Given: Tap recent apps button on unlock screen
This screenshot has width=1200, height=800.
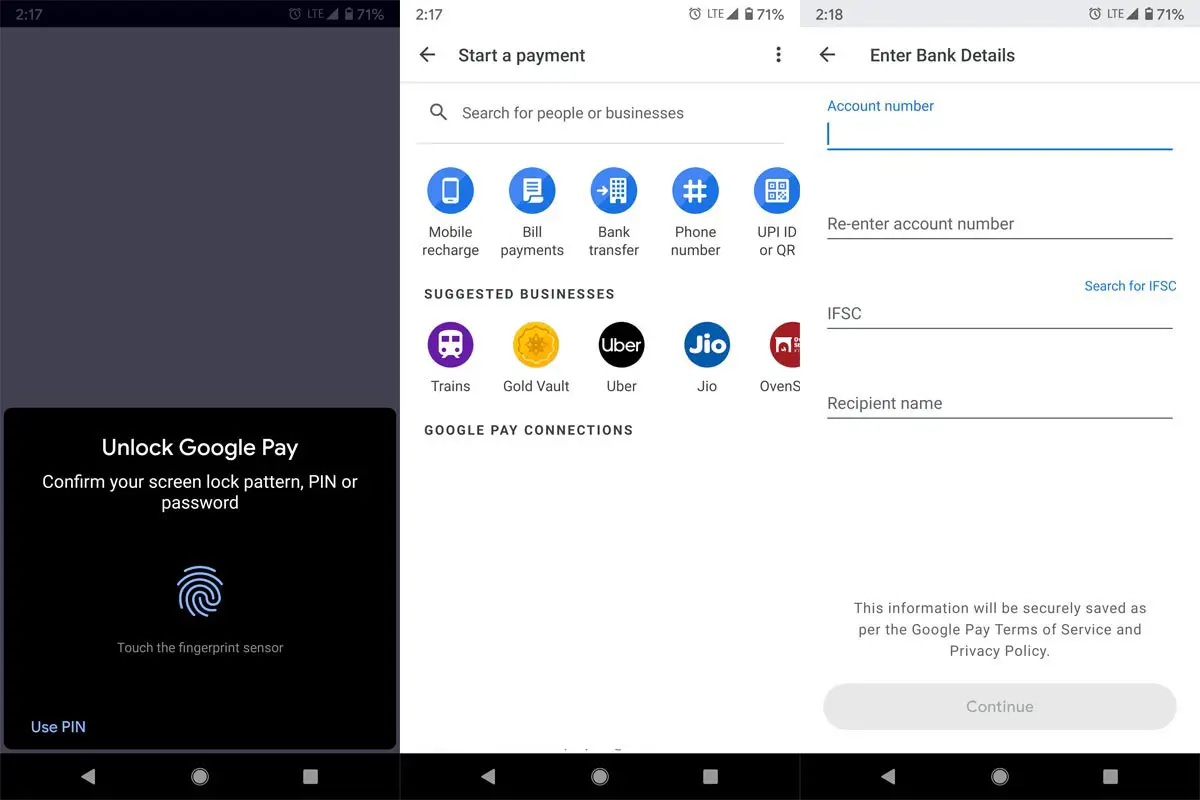Looking at the screenshot, I should [310, 776].
